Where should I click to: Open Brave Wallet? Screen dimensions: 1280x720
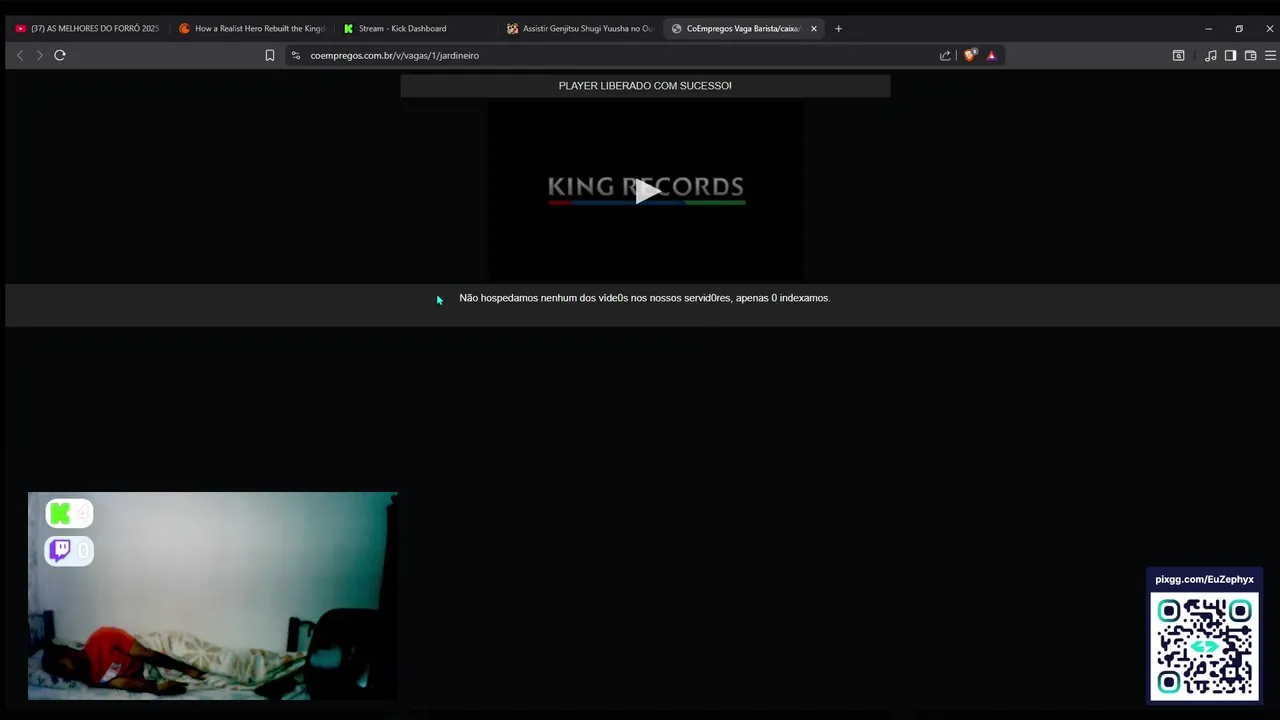pyautogui.click(x=1250, y=55)
